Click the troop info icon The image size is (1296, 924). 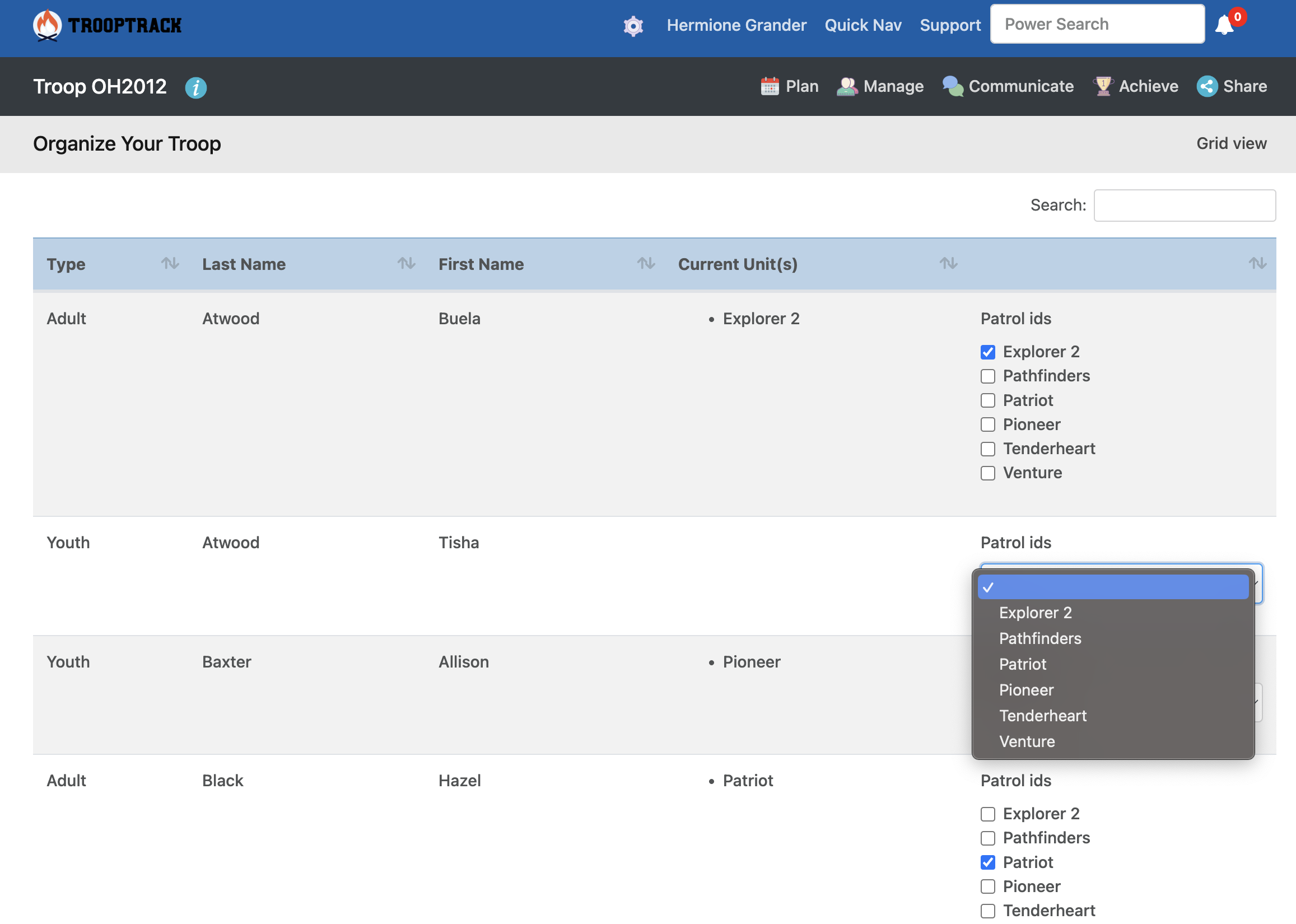pos(195,87)
